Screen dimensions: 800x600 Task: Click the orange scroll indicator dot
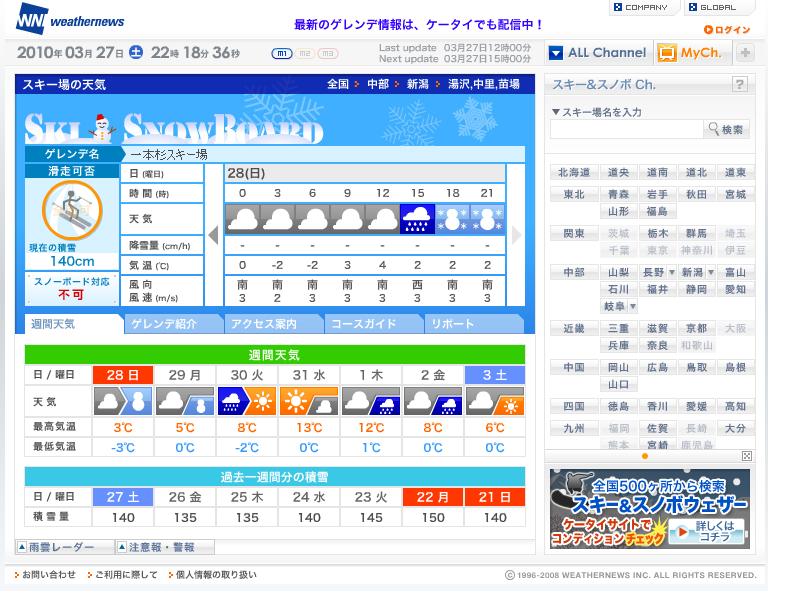tap(645, 456)
